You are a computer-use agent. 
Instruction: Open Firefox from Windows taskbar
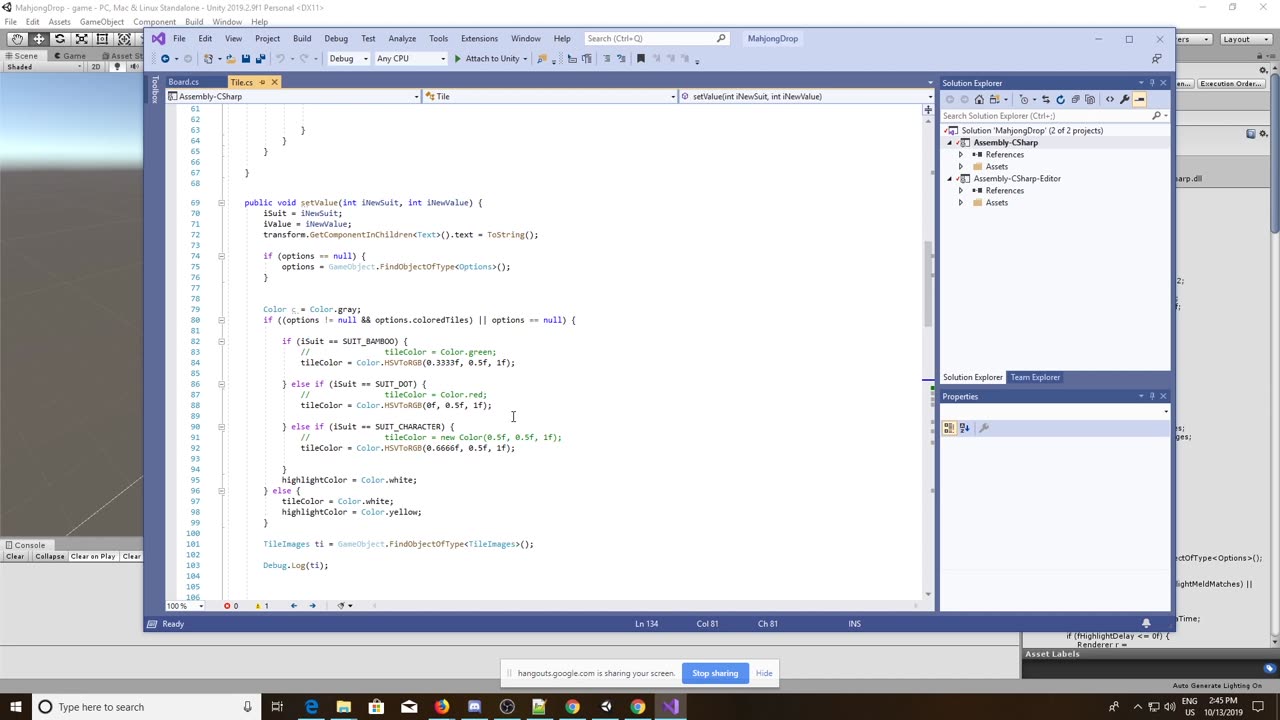(x=441, y=707)
